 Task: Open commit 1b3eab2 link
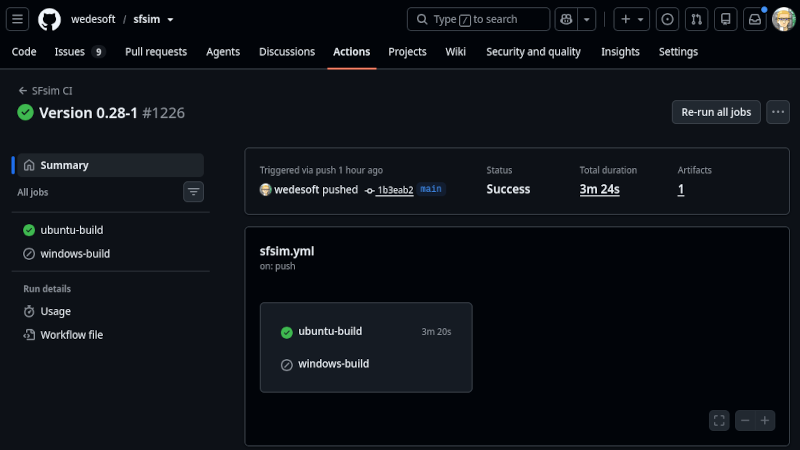(394, 190)
